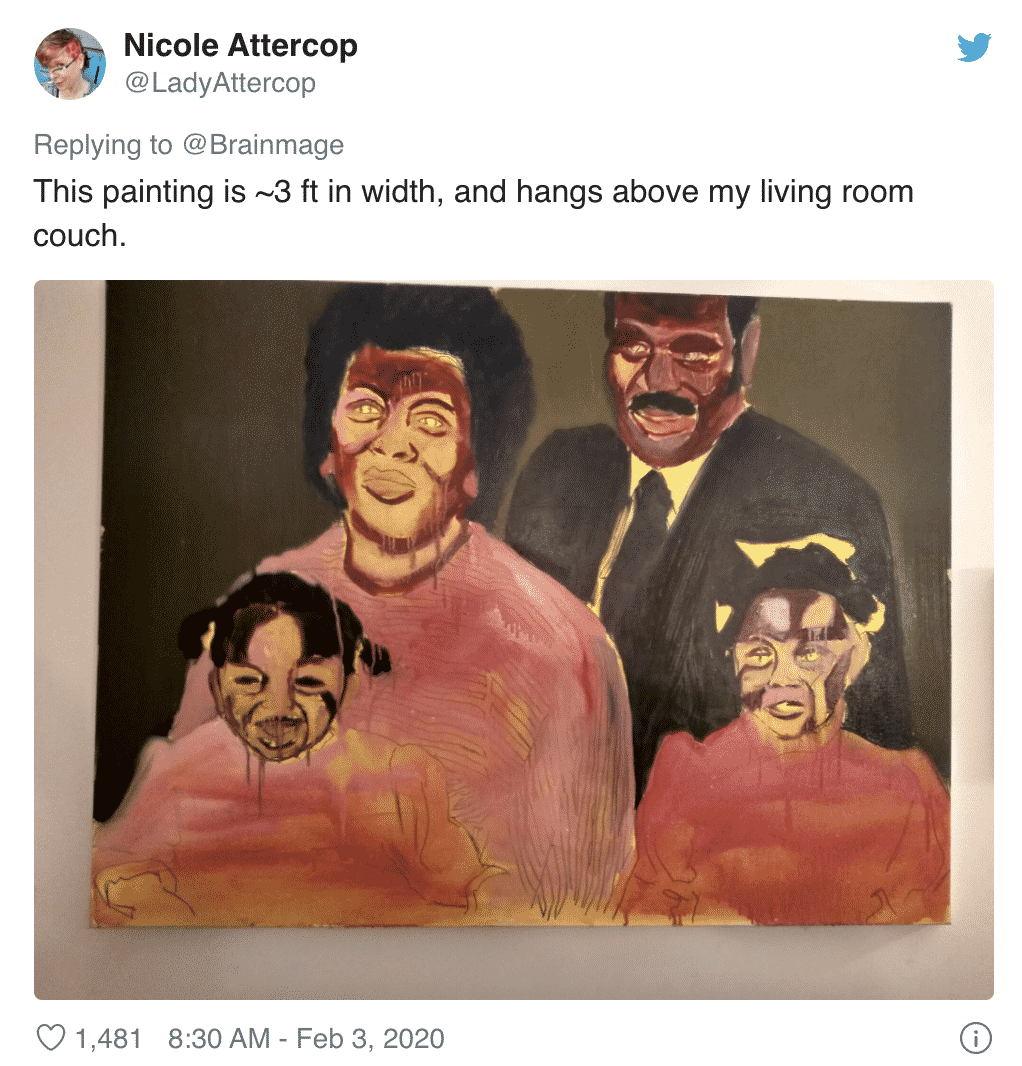Open Nicole Attercop's profile avatar
This screenshot has height=1066, width=1022.
point(70,64)
